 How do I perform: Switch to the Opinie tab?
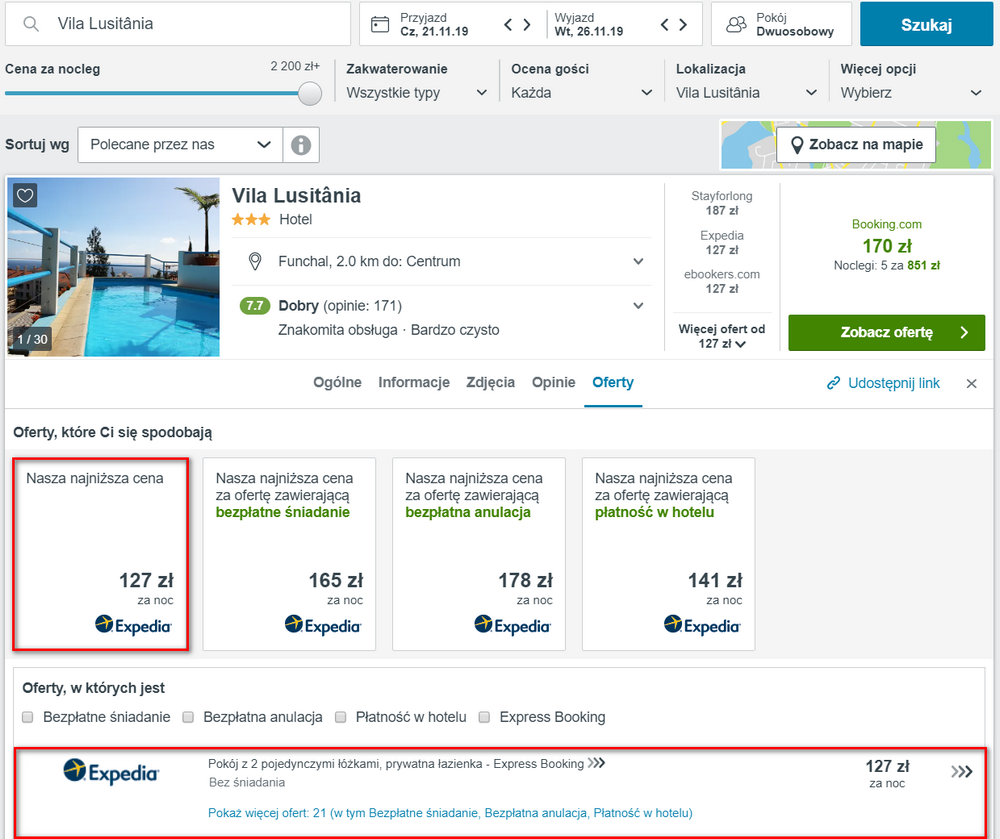click(x=554, y=383)
